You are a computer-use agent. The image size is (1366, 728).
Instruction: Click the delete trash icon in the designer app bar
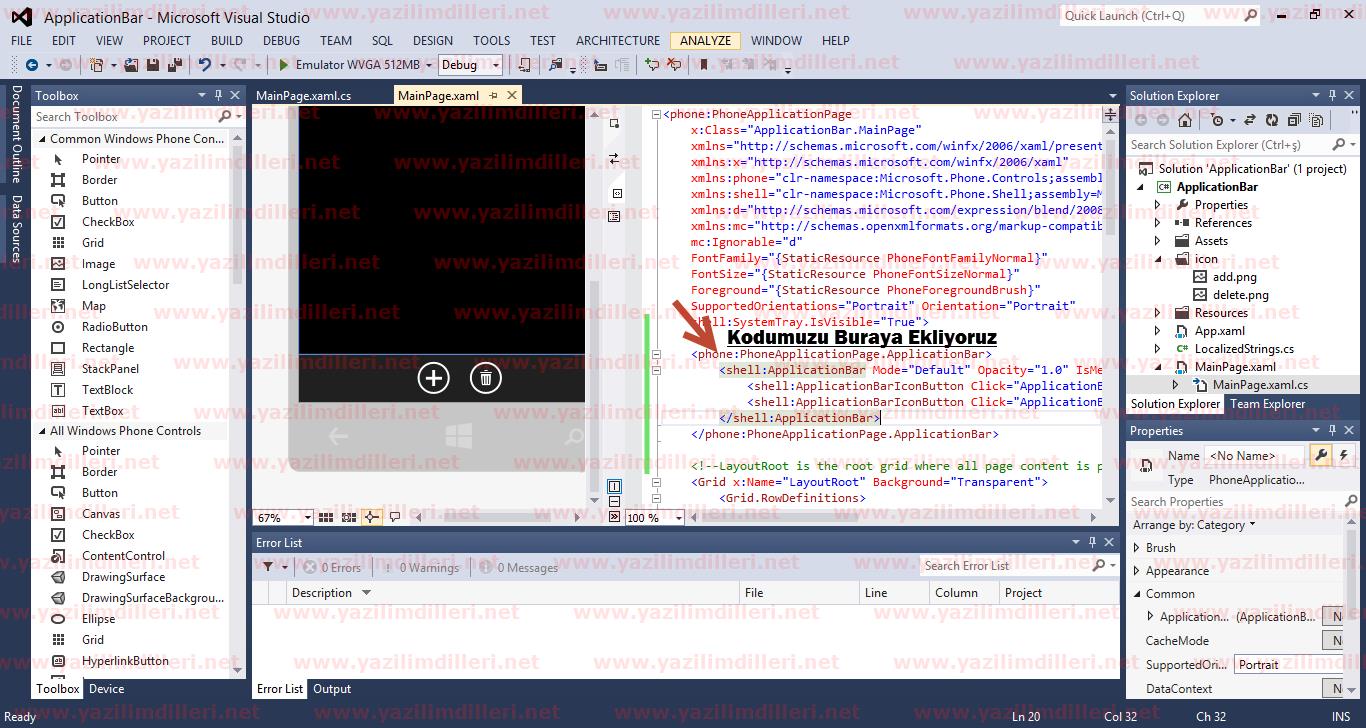tap(485, 378)
